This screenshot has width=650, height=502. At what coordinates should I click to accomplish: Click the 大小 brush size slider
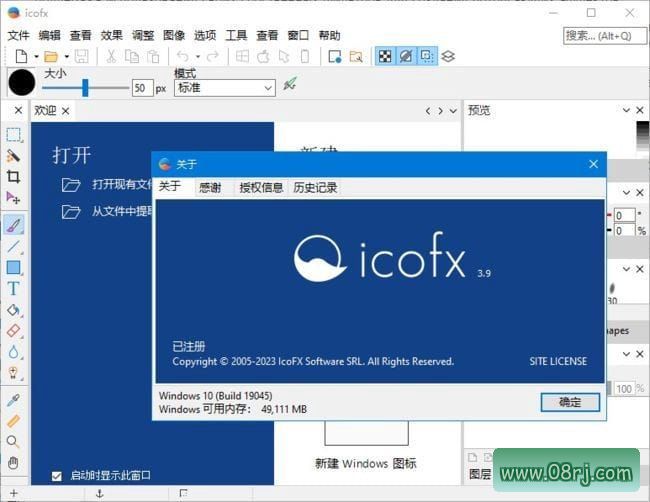point(85,88)
